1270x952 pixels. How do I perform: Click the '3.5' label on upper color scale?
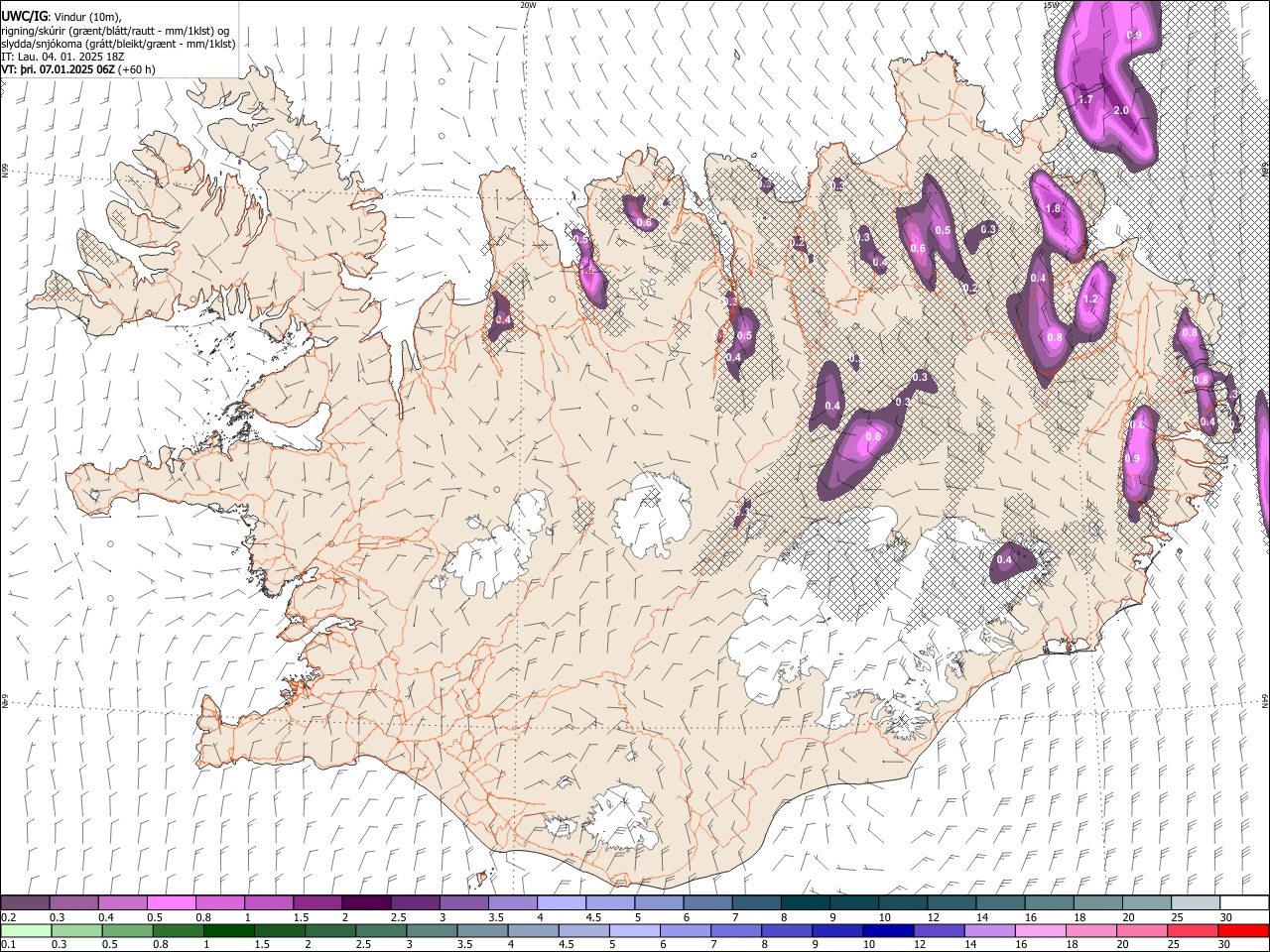pyautogui.click(x=495, y=917)
